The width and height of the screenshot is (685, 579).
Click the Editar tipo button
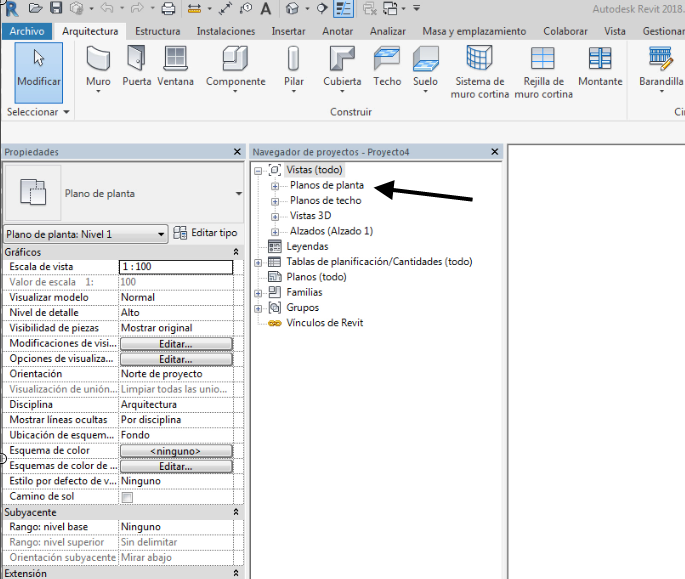[205, 233]
